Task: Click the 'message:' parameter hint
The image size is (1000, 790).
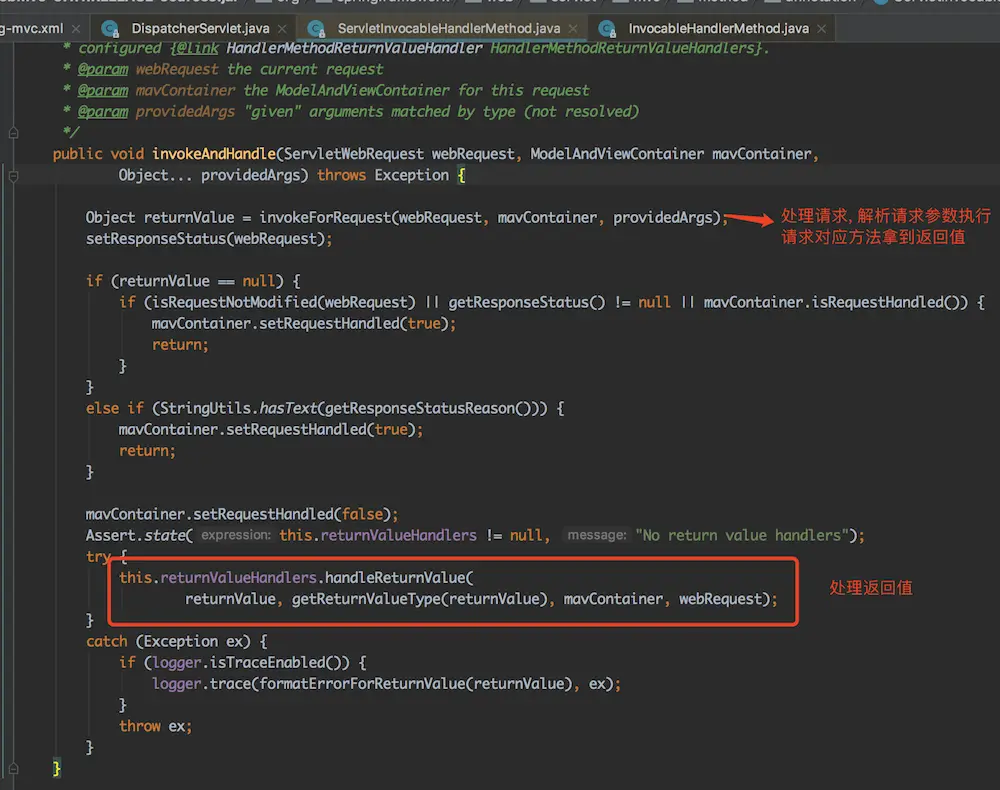Action: [x=596, y=536]
